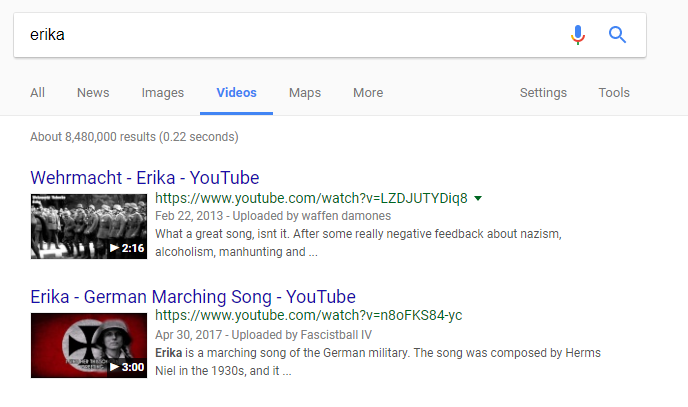Click the play icon on 2:16 video
Viewport: 688px width, 407px height.
[114, 248]
